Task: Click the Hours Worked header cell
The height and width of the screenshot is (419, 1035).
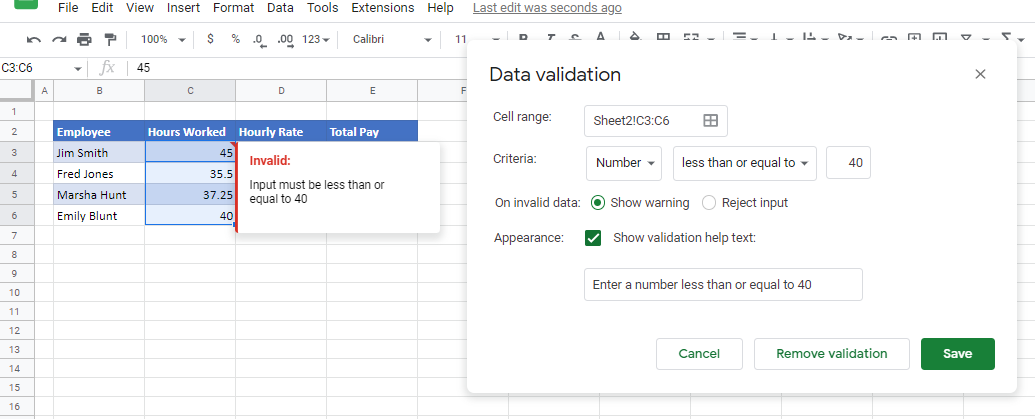Action: point(190,132)
